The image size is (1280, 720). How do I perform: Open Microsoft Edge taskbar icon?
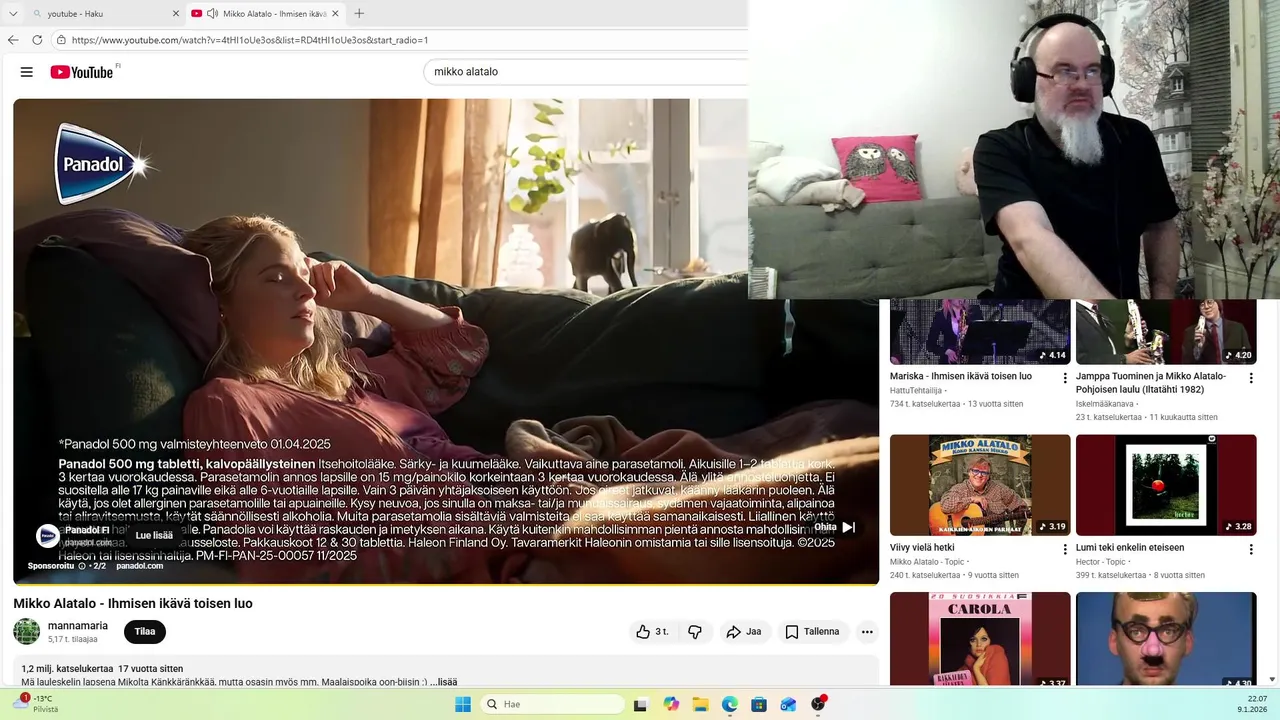tap(729, 704)
